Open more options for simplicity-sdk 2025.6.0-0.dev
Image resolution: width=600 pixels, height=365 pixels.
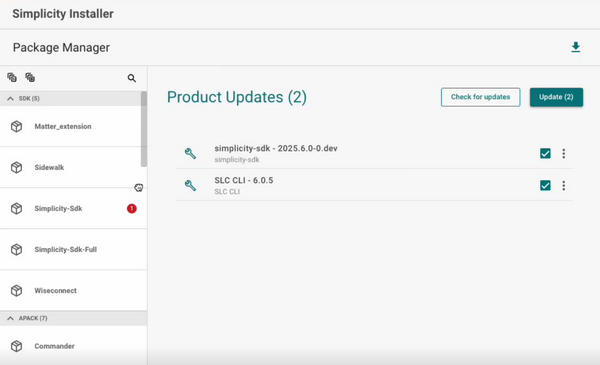pos(563,153)
